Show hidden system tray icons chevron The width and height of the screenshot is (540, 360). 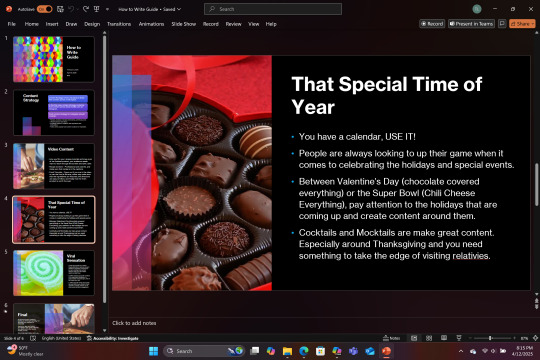[x=461, y=351]
